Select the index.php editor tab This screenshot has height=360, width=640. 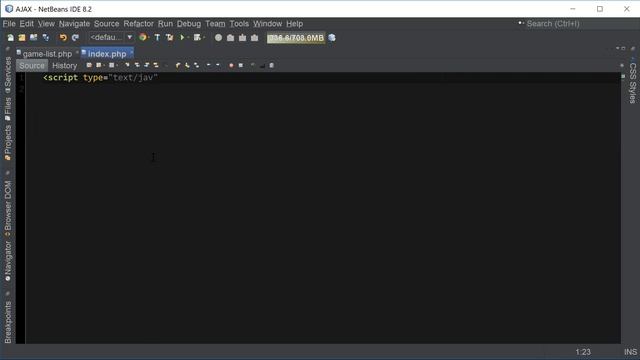point(107,53)
